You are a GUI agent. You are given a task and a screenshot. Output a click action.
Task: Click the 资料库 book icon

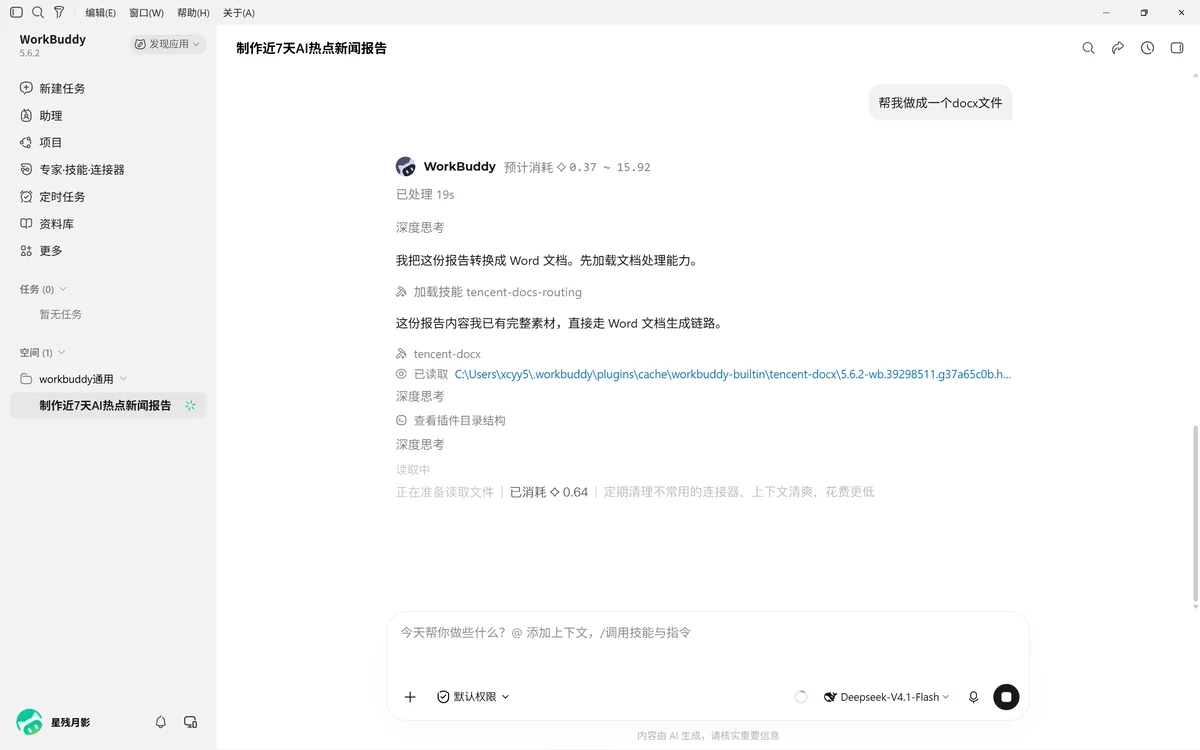[x=26, y=223]
